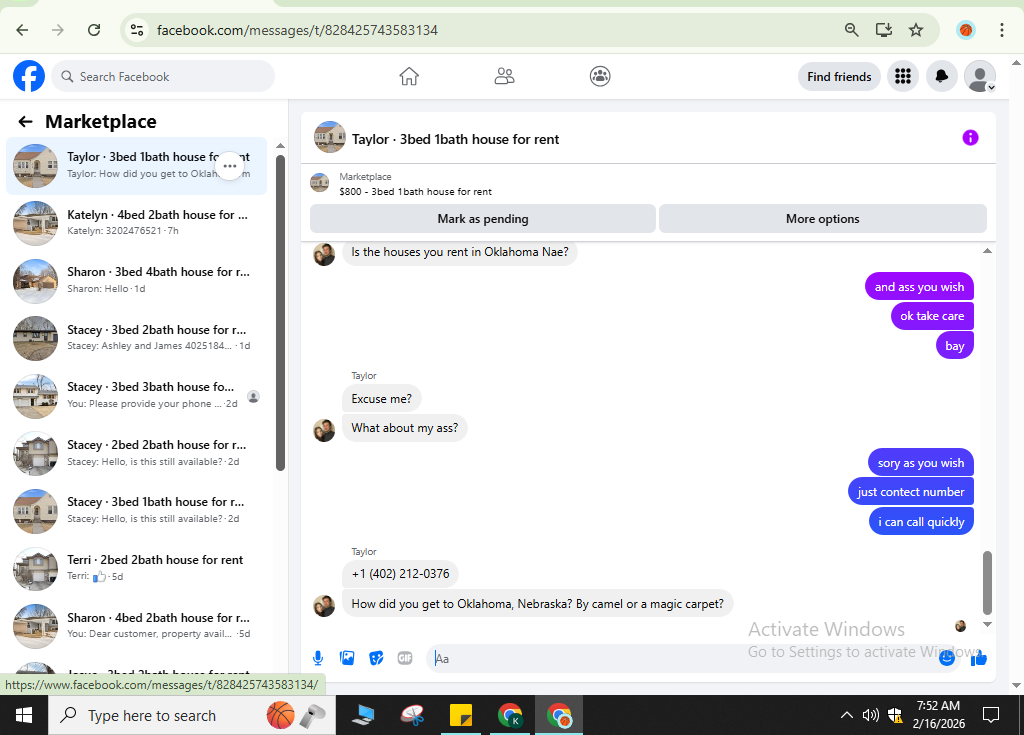Open the Groups tab

click(x=600, y=76)
